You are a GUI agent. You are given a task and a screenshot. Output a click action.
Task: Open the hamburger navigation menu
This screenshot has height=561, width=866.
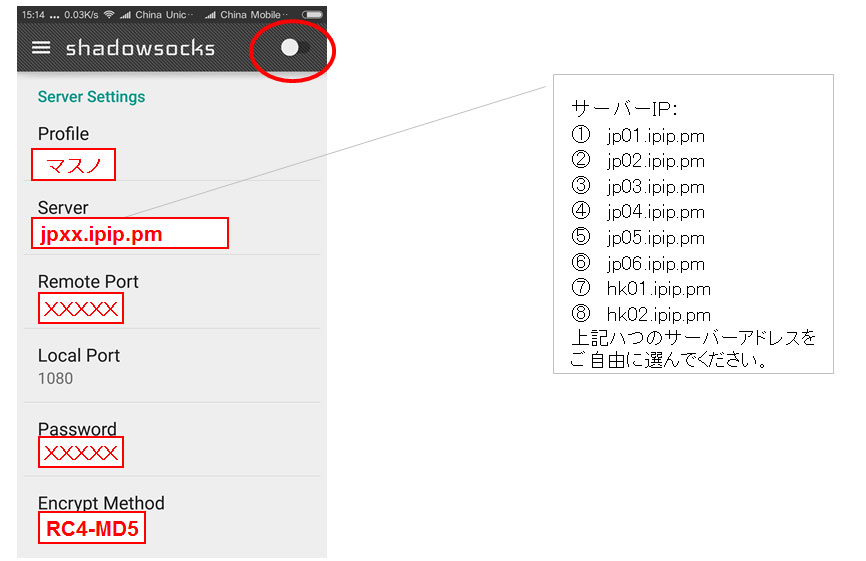point(41,48)
